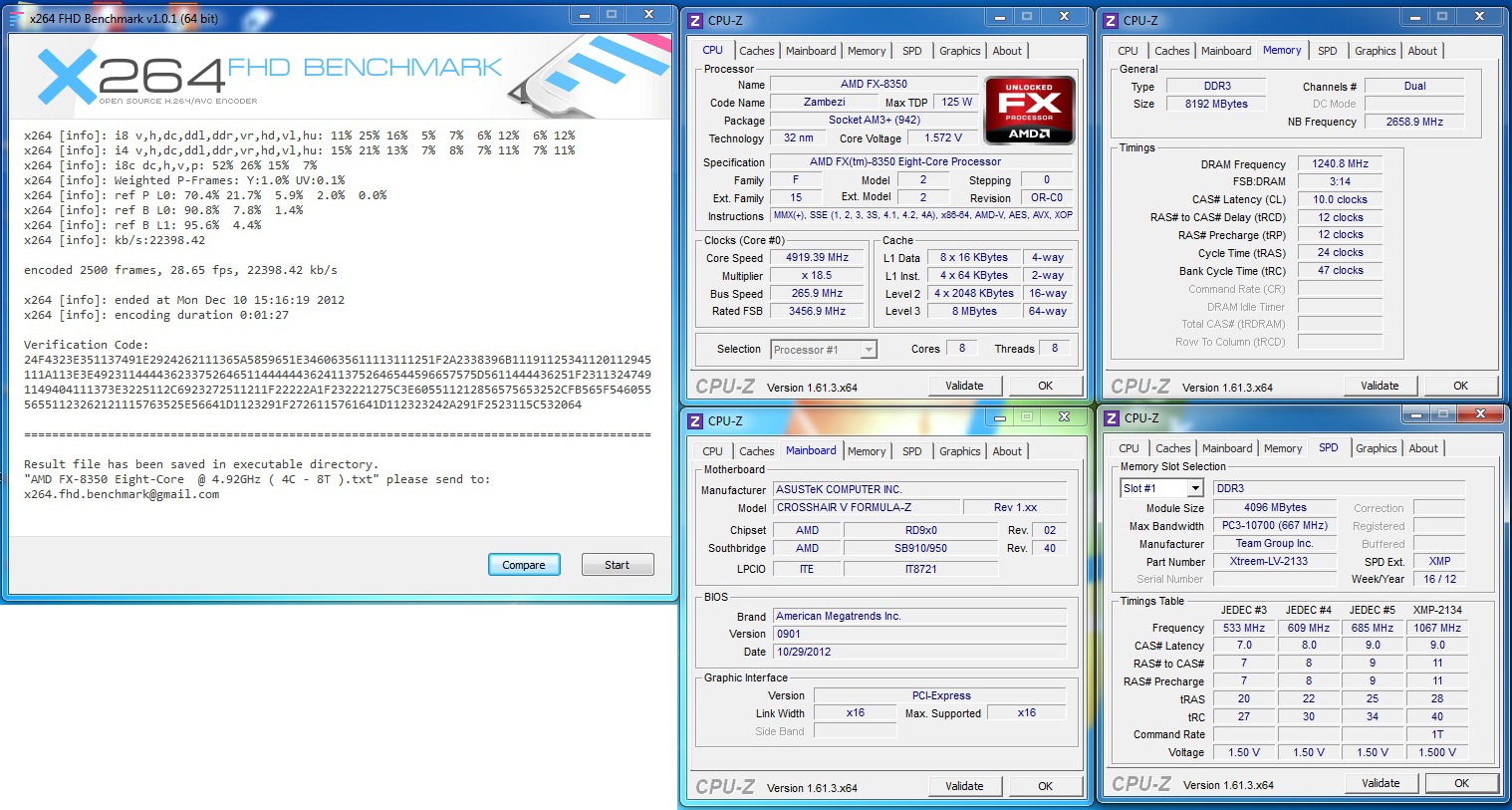The height and width of the screenshot is (810, 1512).
Task: Click the Bank Cycle Time value '47 clocks'
Action: [1340, 271]
